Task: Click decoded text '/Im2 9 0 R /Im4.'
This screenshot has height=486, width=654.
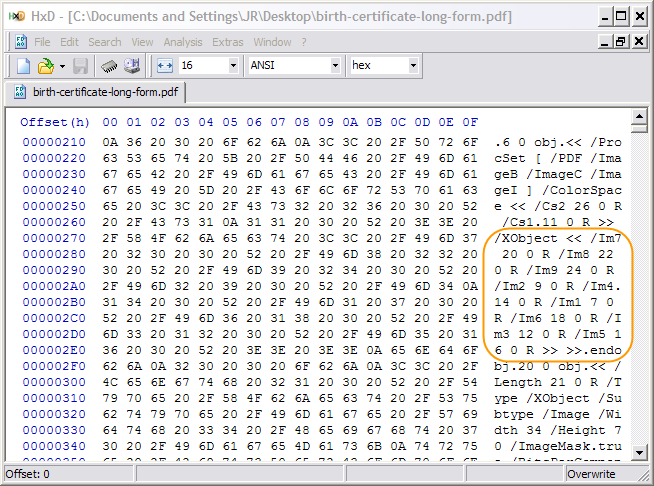Action: point(558,286)
